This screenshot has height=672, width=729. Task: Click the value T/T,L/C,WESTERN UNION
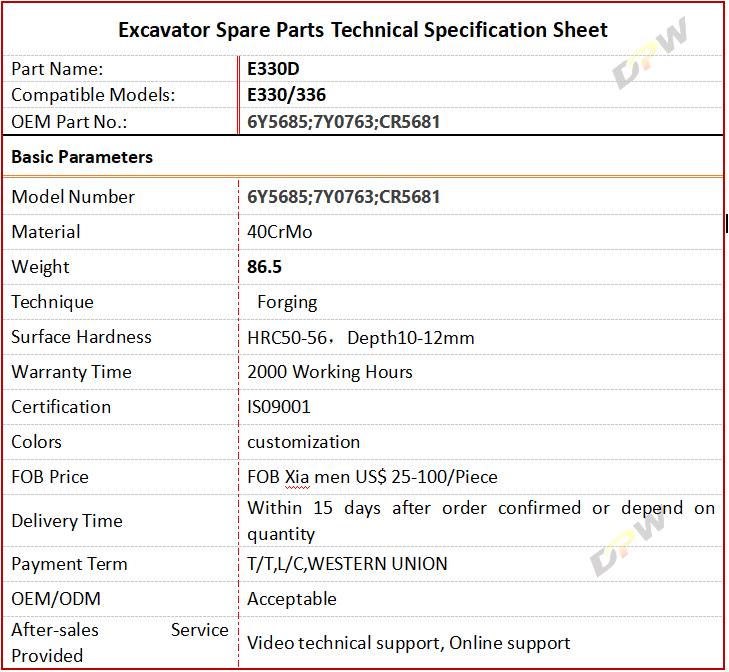click(347, 564)
